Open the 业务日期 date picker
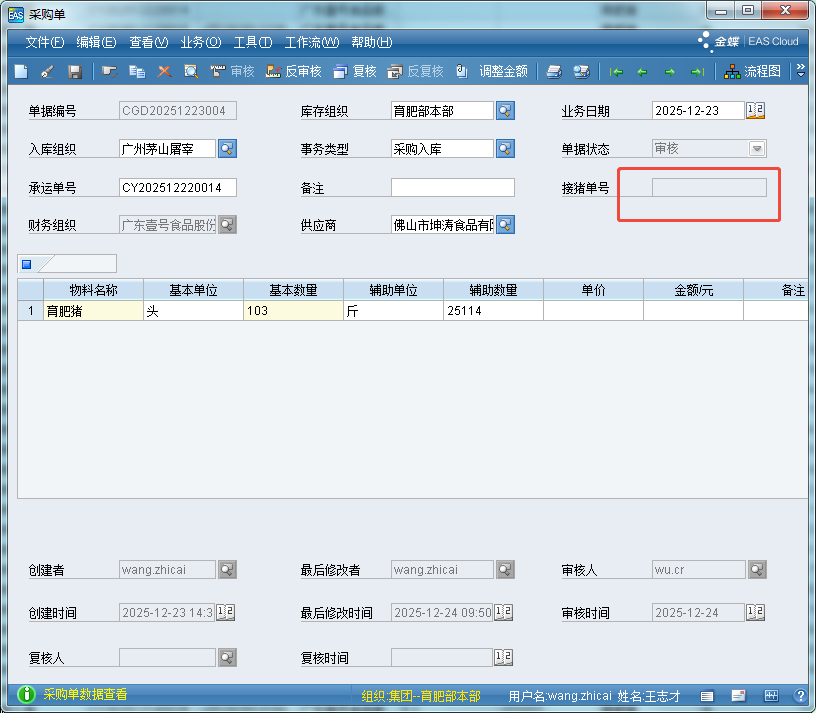The image size is (816, 713). click(x=755, y=111)
